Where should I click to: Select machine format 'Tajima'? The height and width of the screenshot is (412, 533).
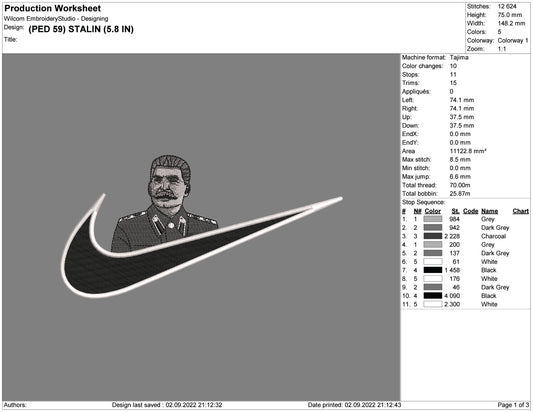[x=459, y=57]
